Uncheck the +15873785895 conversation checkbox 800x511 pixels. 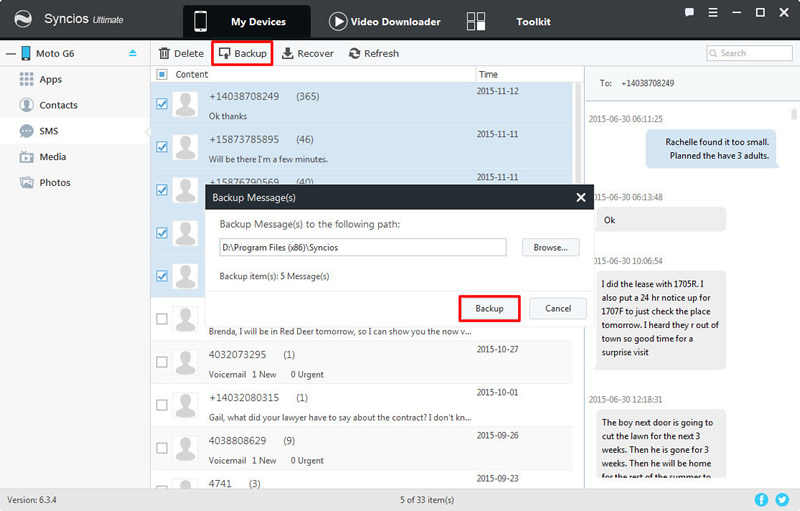(162, 147)
